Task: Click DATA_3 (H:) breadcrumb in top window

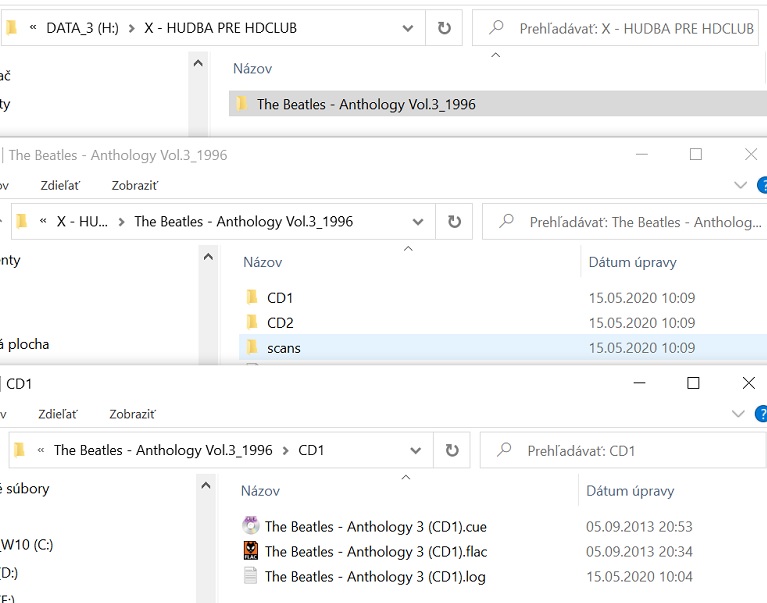Action: pyautogui.click(x=82, y=28)
